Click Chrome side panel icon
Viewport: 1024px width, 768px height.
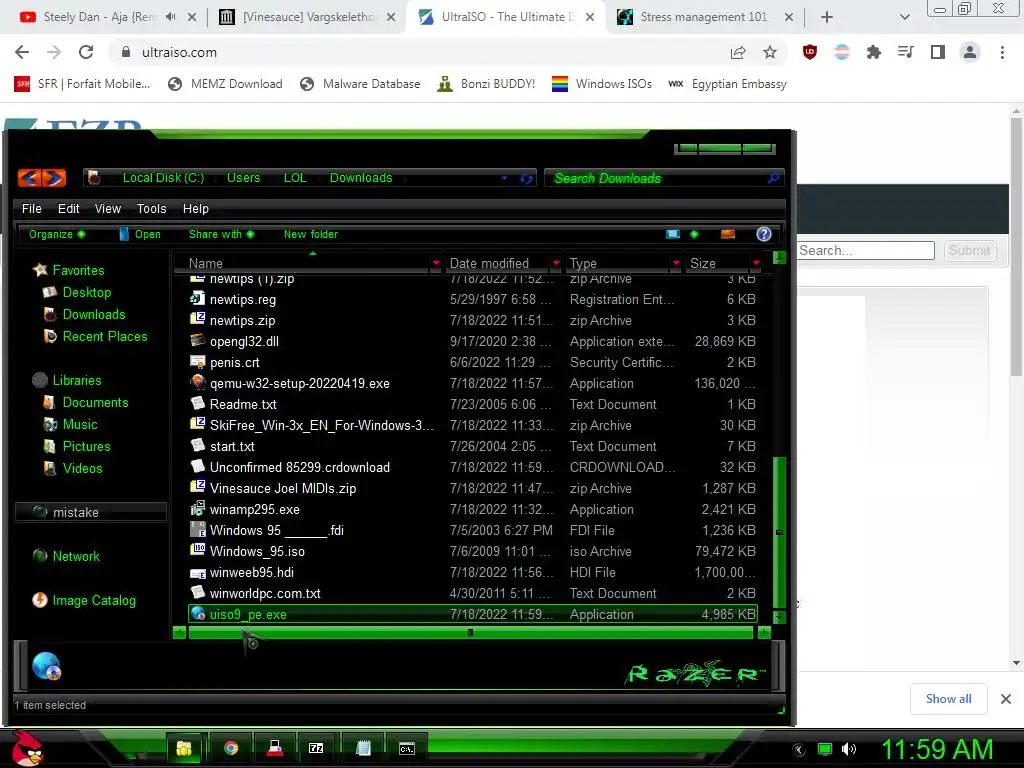(938, 52)
